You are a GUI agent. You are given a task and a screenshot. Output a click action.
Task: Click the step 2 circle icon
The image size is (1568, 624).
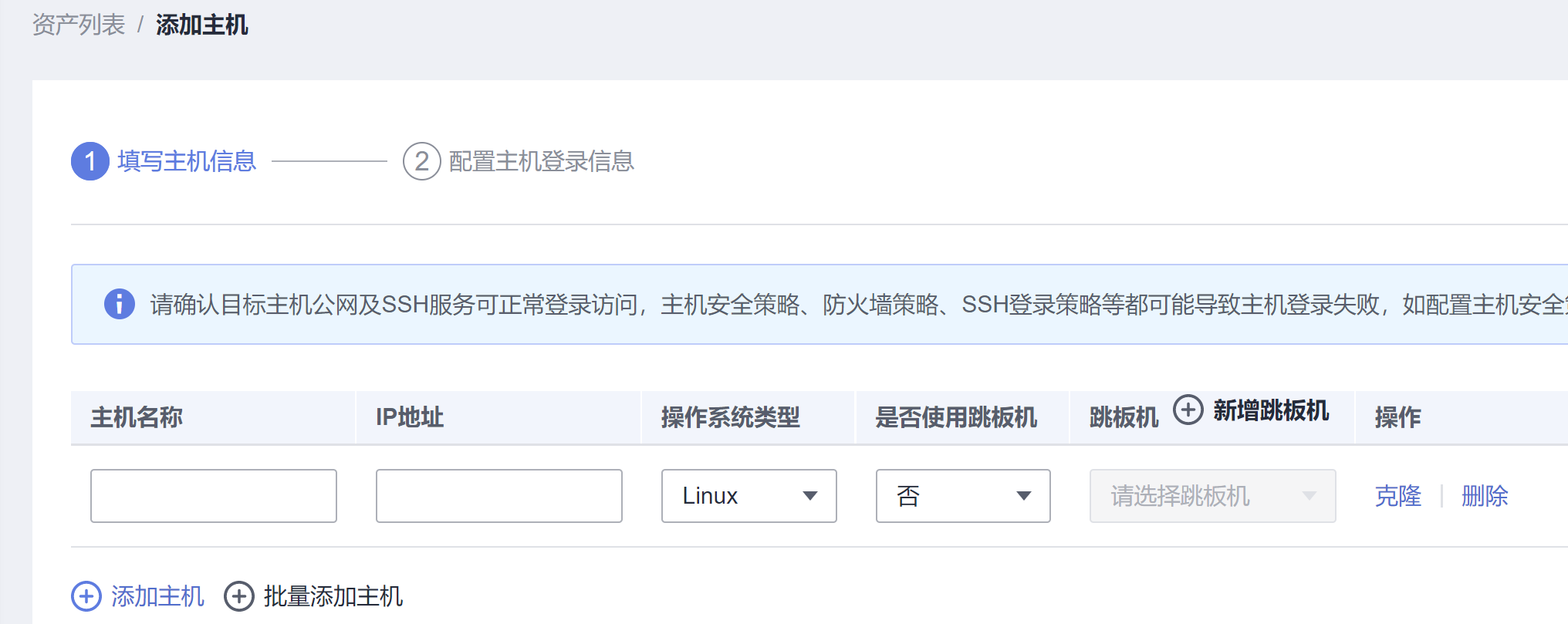click(421, 161)
